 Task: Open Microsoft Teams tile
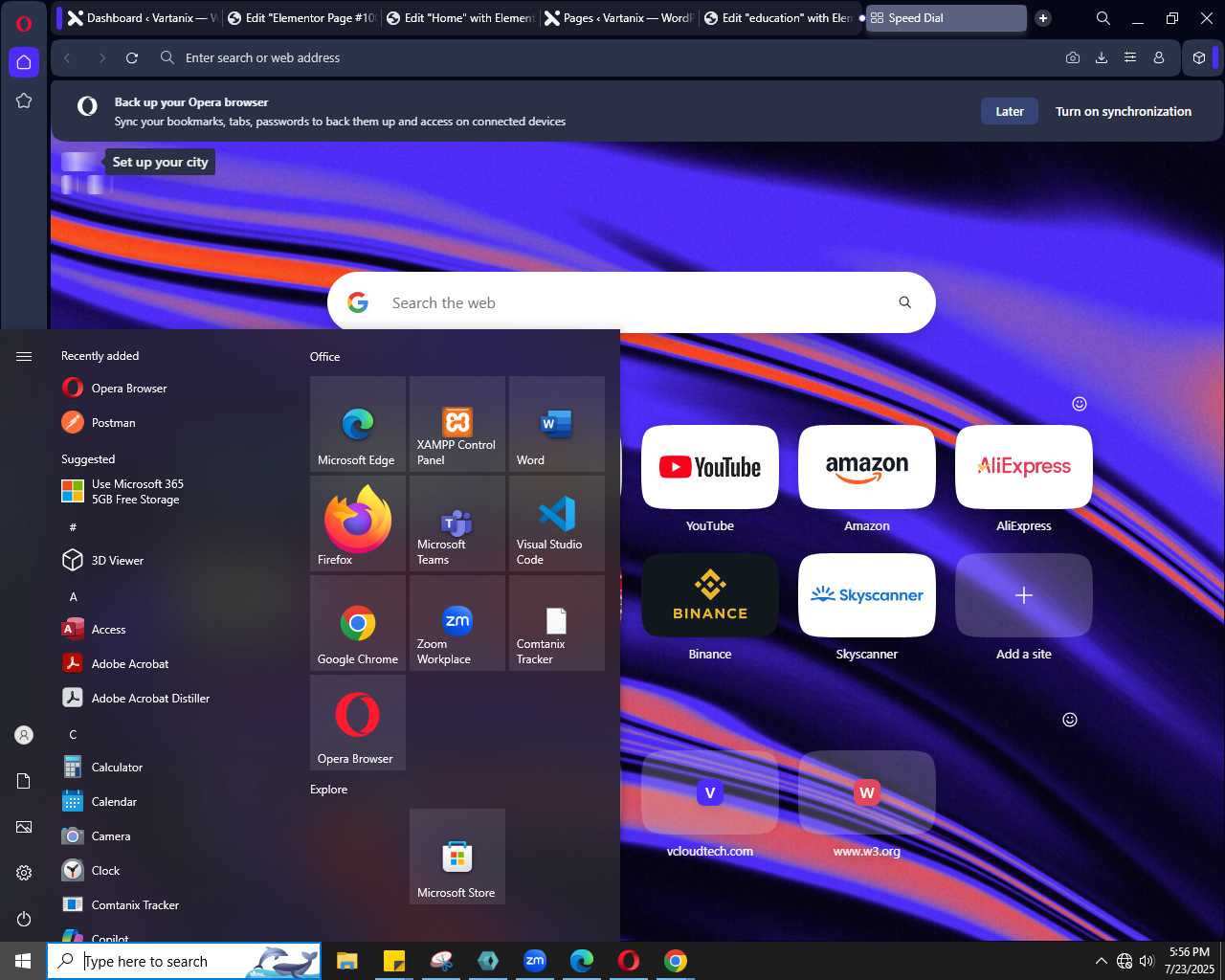tap(457, 523)
